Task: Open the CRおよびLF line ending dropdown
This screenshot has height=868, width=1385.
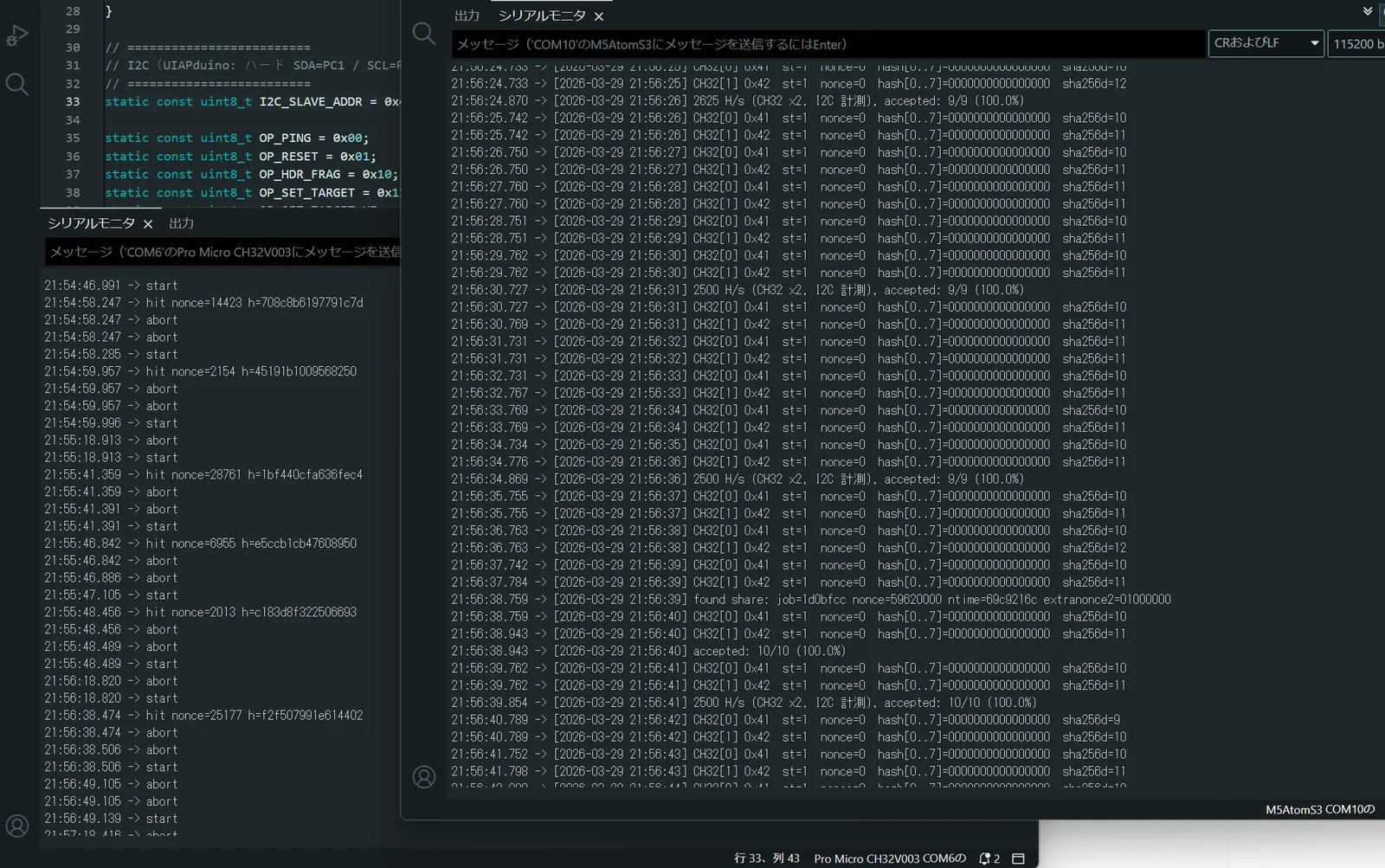Action: (x=1265, y=43)
